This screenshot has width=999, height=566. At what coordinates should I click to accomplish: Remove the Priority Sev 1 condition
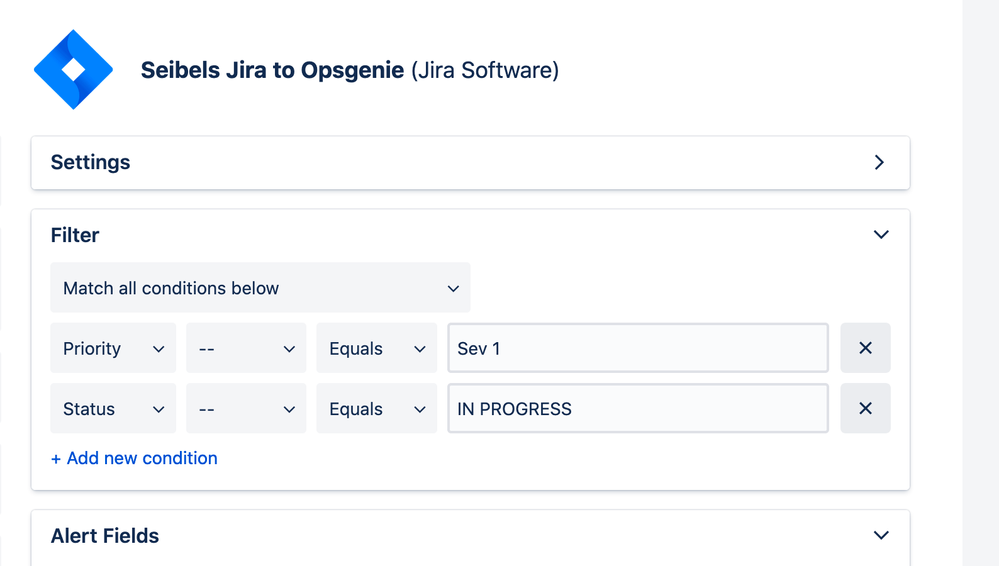coord(865,348)
